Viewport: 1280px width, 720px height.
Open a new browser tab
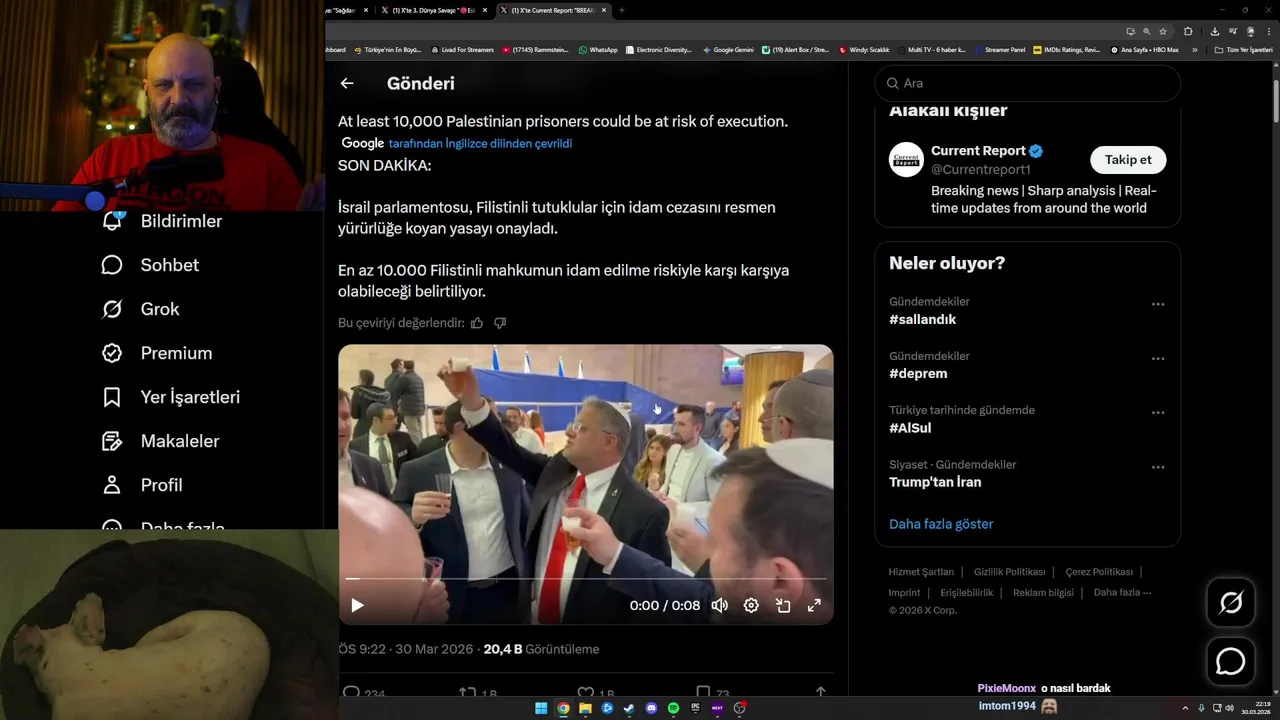[621, 10]
